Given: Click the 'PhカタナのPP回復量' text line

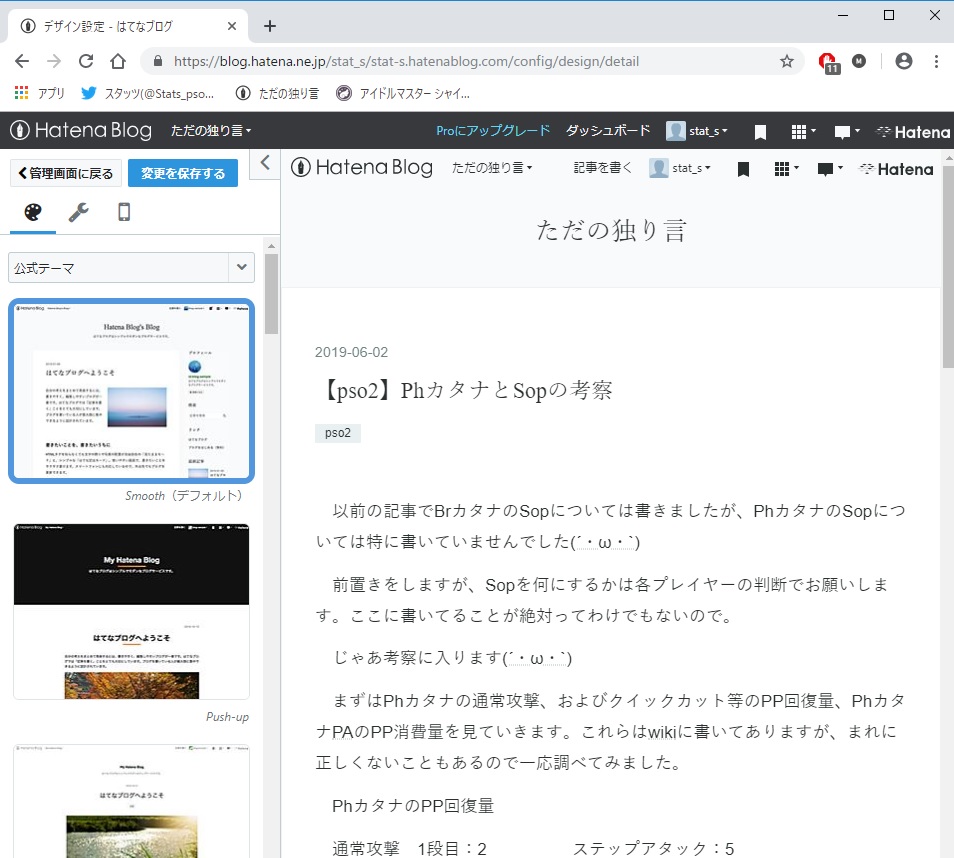Looking at the screenshot, I should 413,806.
